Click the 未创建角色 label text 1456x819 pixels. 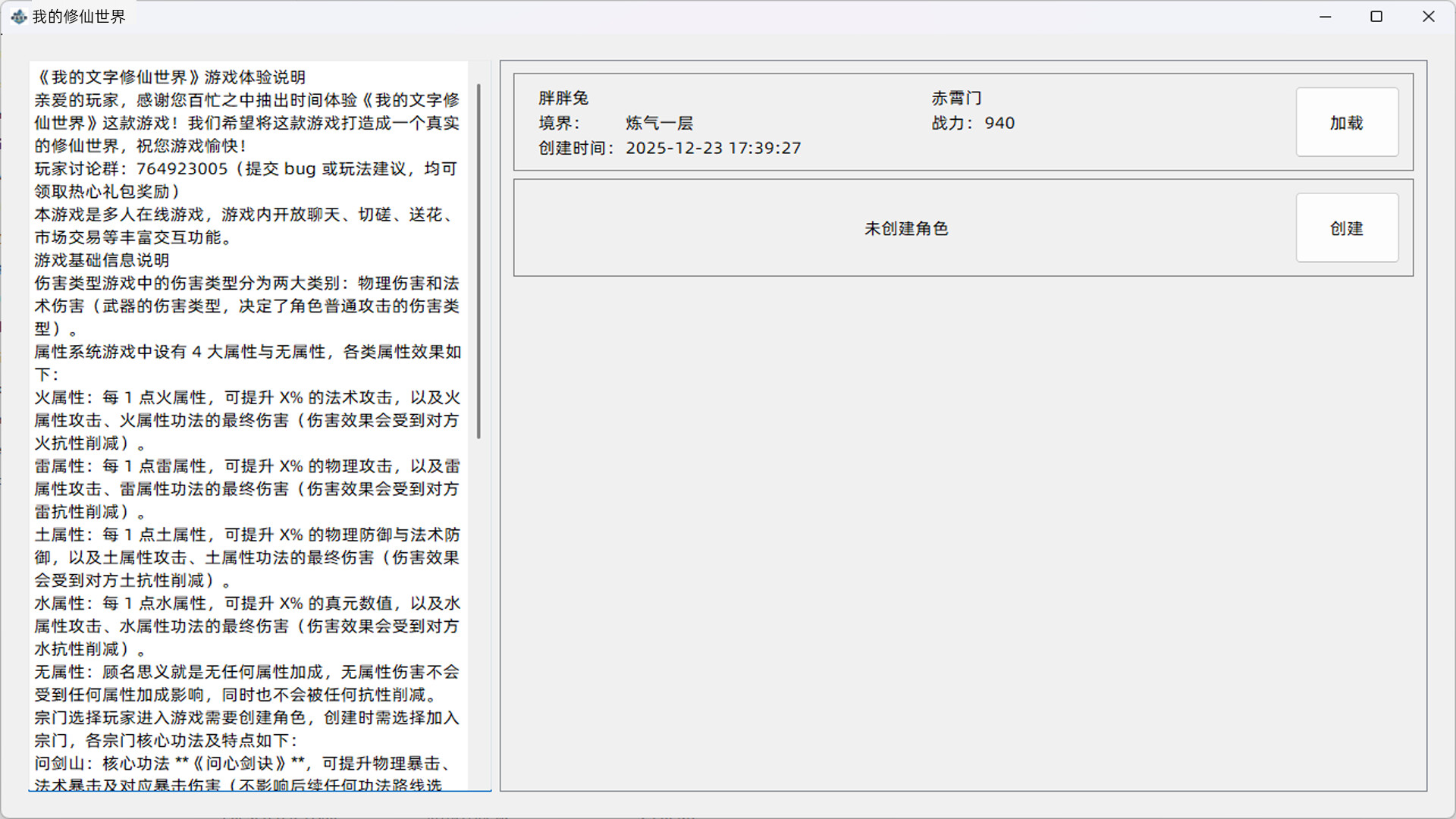(908, 227)
